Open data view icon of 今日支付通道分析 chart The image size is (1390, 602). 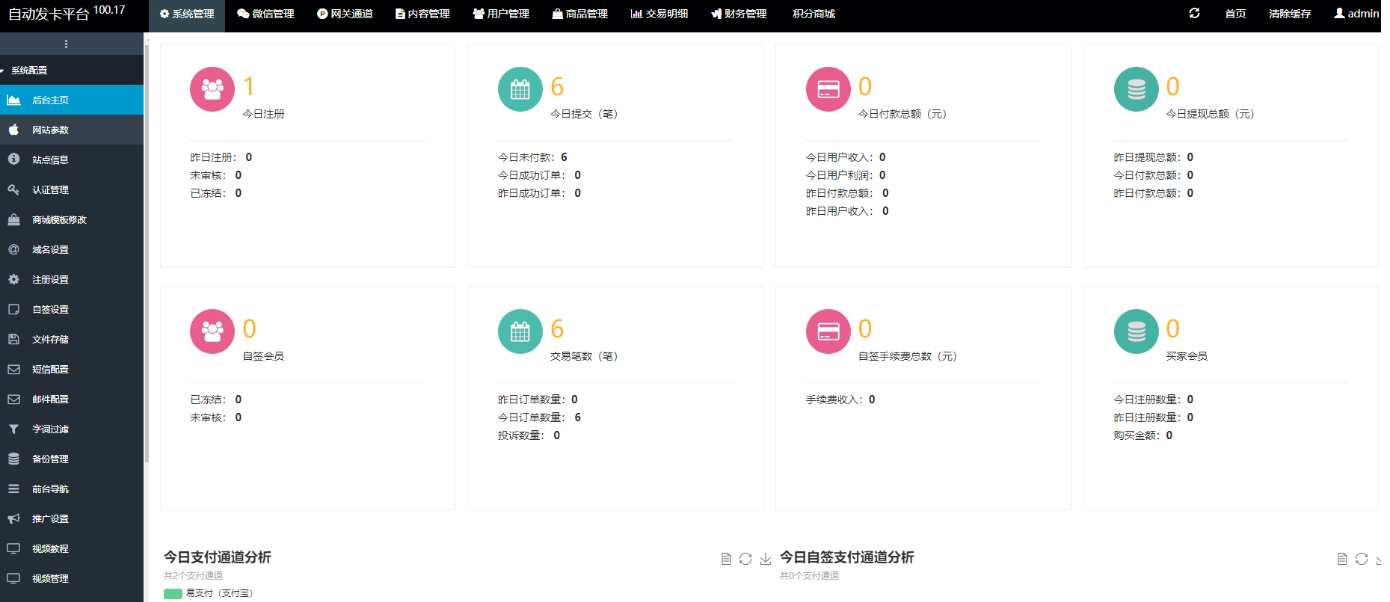[x=727, y=559]
